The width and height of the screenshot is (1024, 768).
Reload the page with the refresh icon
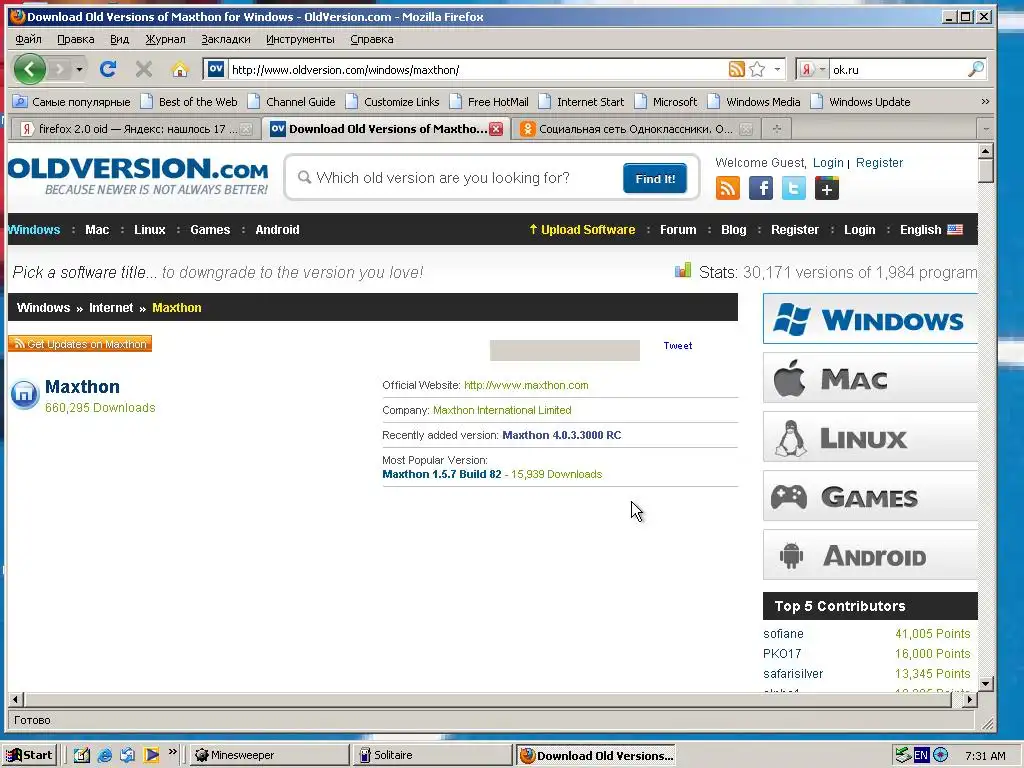point(108,69)
